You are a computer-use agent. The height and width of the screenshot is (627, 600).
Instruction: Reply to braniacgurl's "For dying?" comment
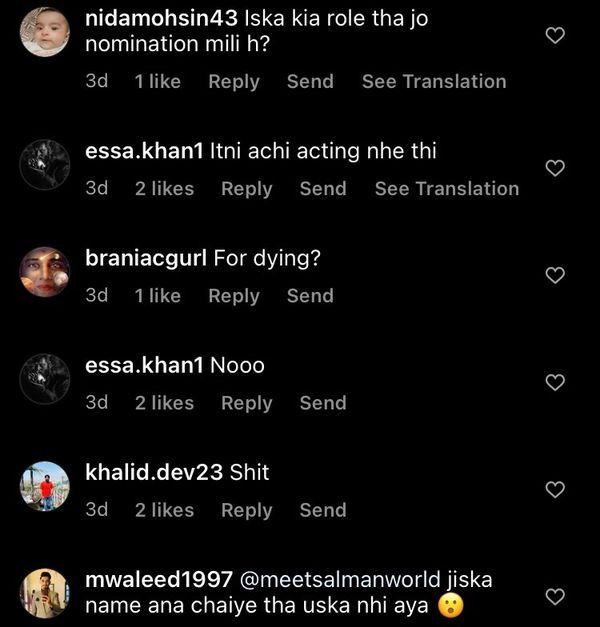(x=234, y=296)
